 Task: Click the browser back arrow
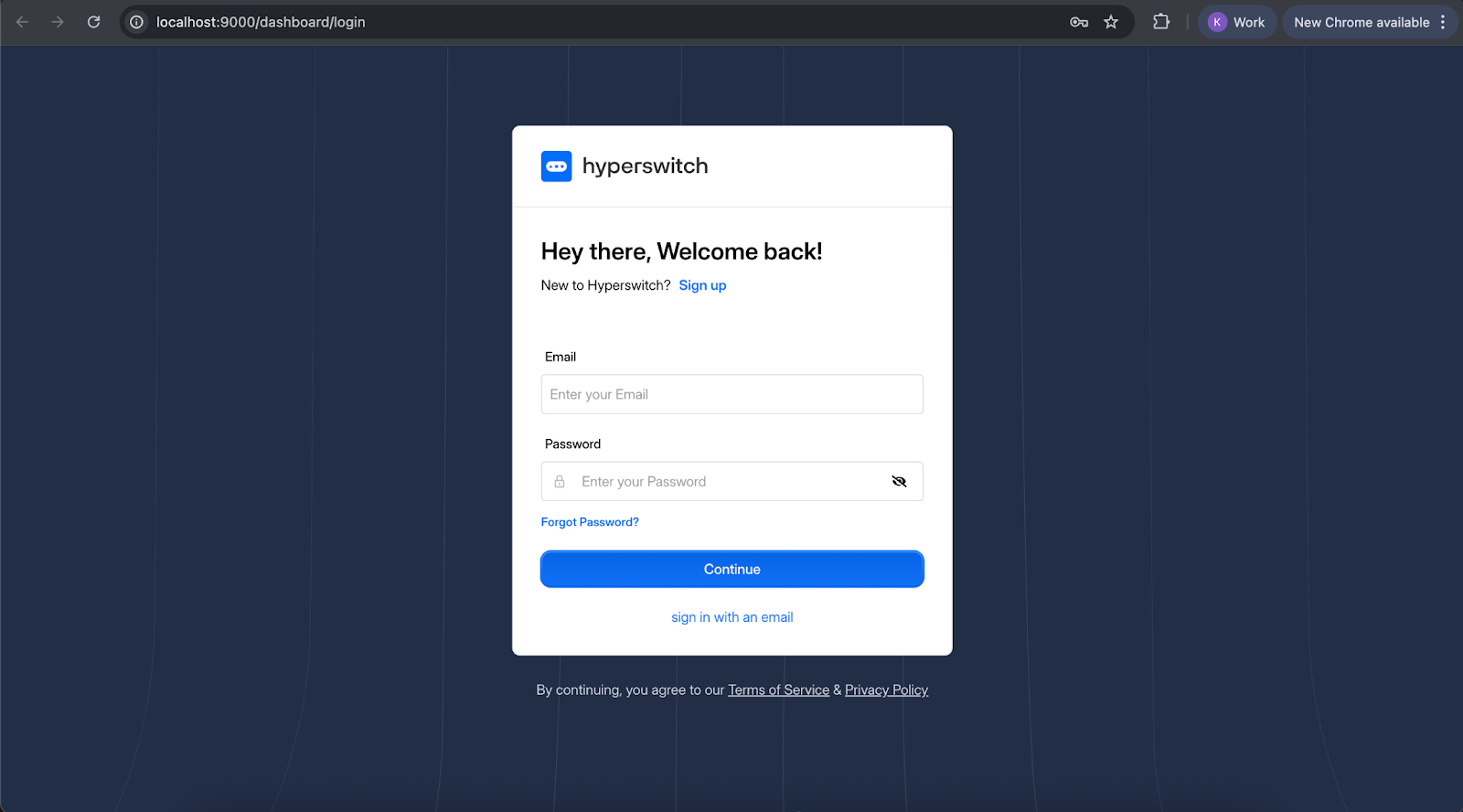(x=23, y=22)
